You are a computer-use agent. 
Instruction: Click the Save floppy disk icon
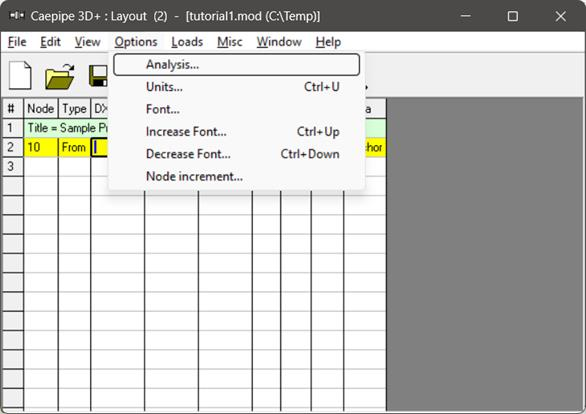coord(98,76)
